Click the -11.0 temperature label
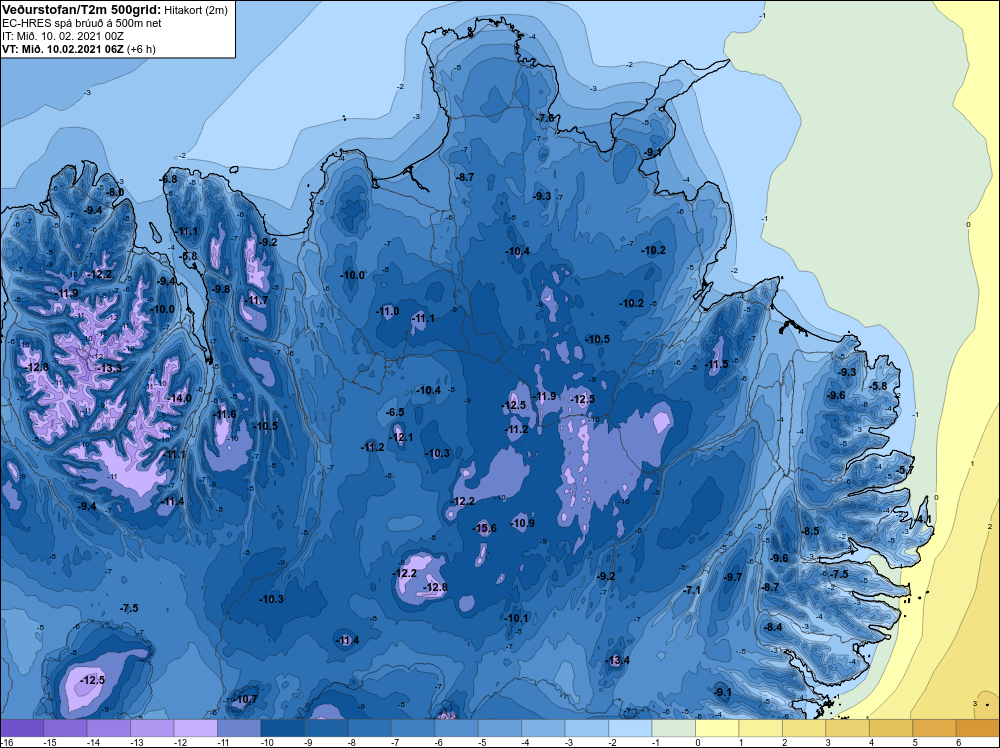This screenshot has width=1000, height=748. coord(387,311)
